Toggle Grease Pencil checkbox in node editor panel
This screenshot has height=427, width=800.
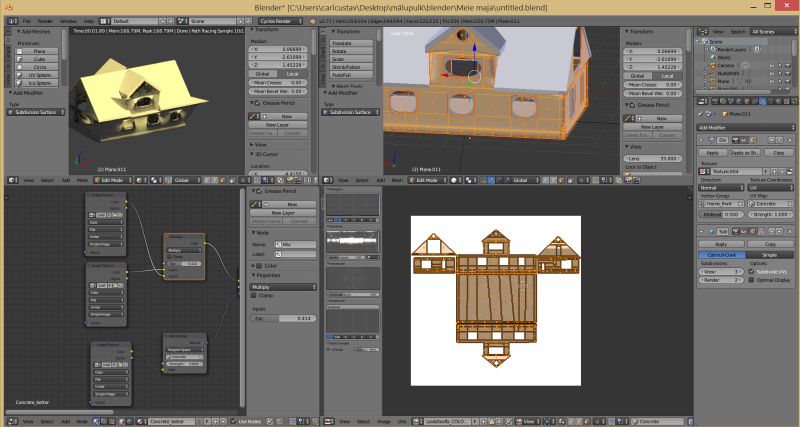click(x=259, y=191)
